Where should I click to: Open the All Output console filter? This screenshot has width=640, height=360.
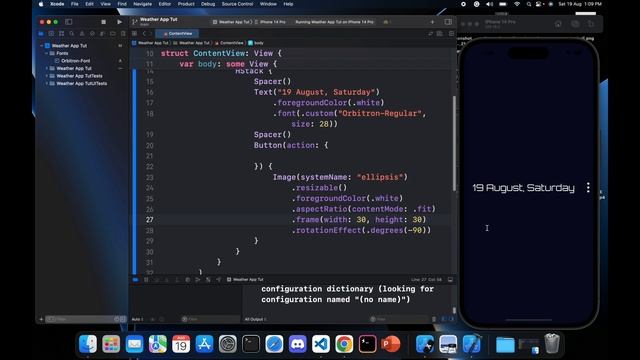(x=255, y=319)
